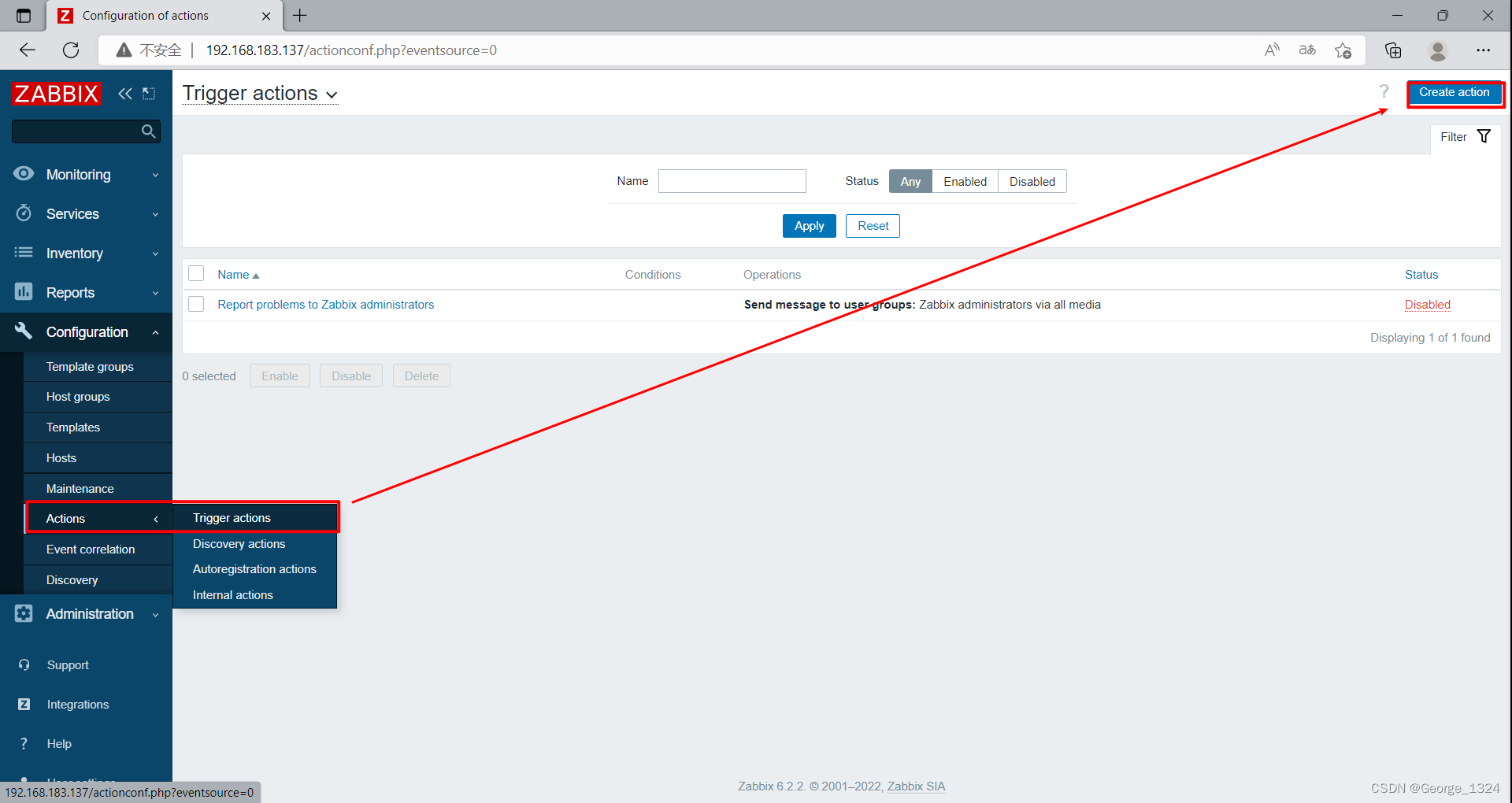Open Host groups menu item
The image size is (1512, 803).
tap(98, 397)
